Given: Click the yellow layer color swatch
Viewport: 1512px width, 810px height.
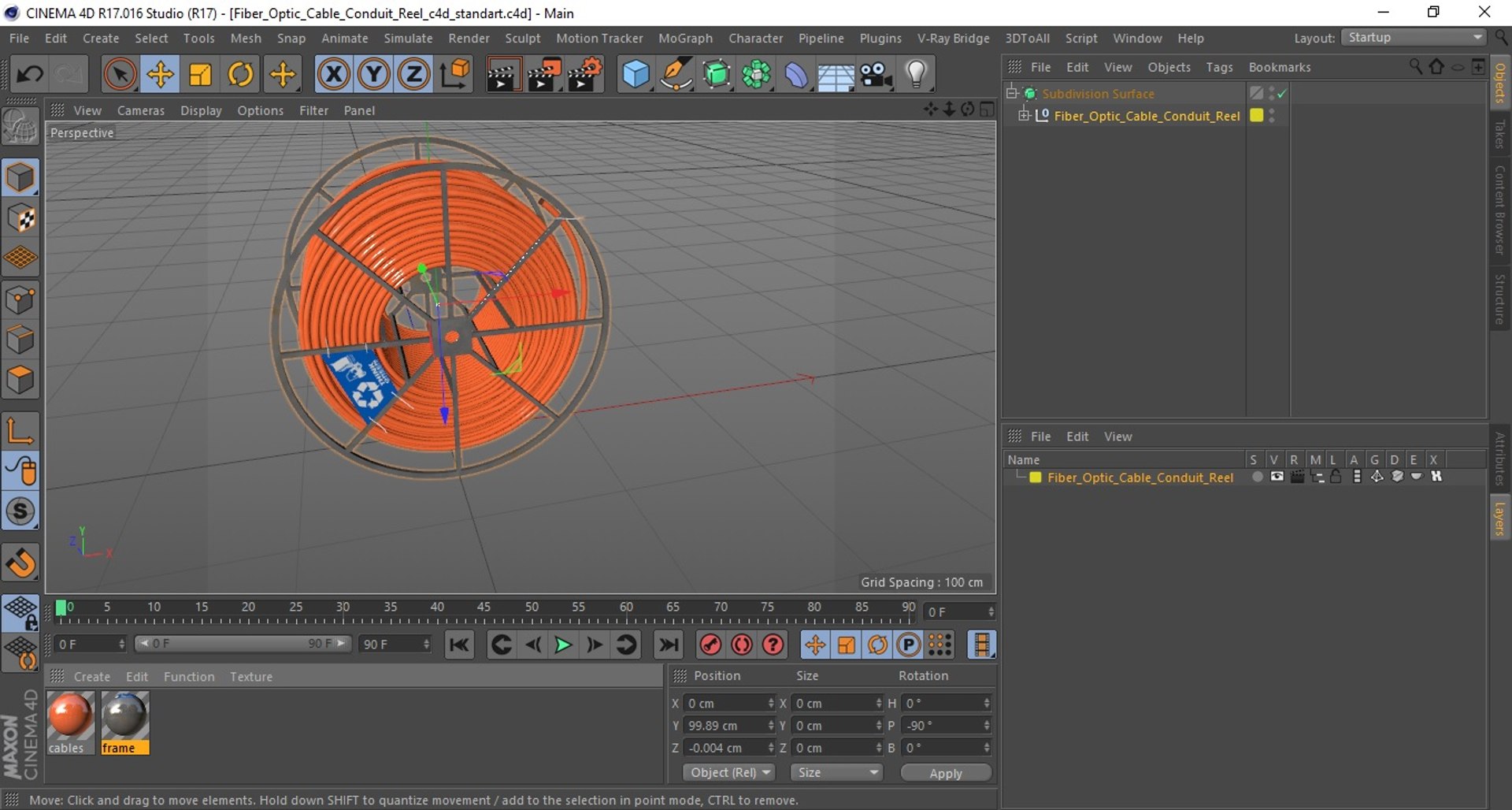Looking at the screenshot, I should tap(1036, 477).
